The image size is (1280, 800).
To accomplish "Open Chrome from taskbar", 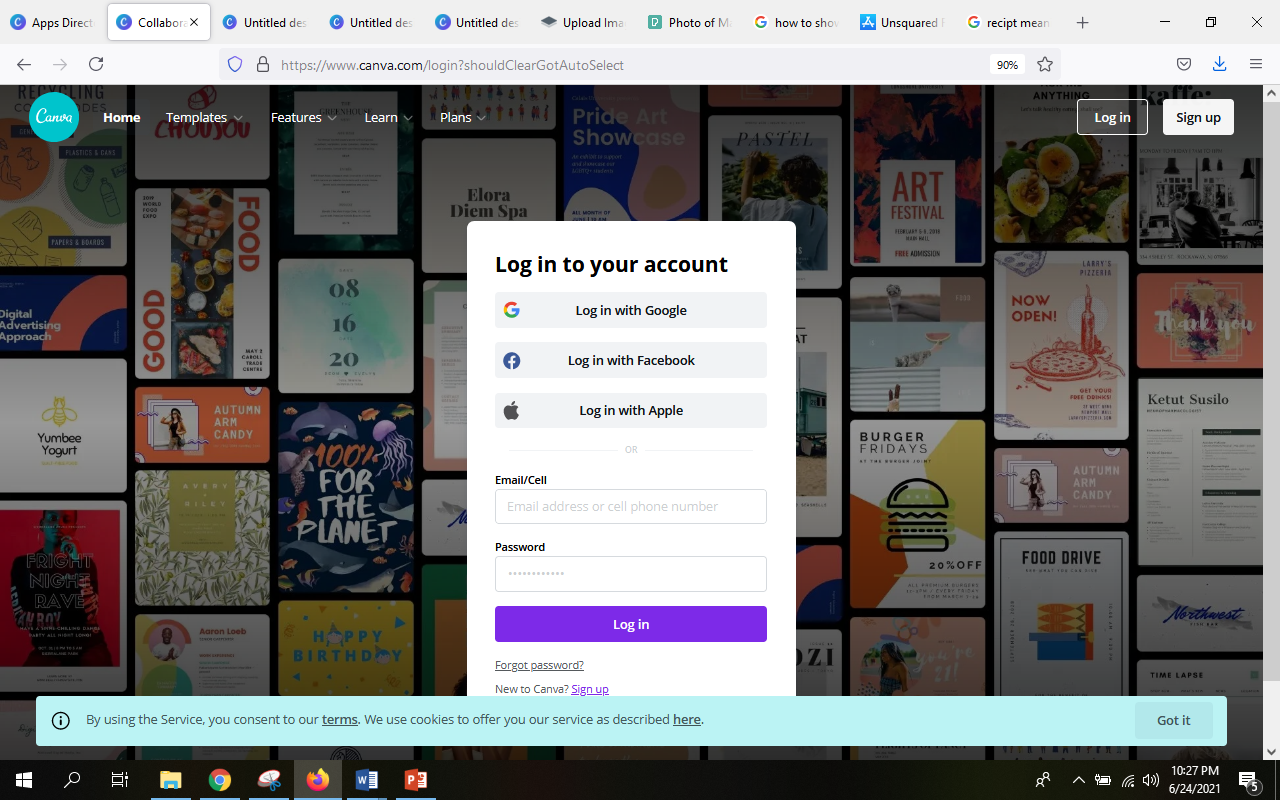I will [x=220, y=780].
